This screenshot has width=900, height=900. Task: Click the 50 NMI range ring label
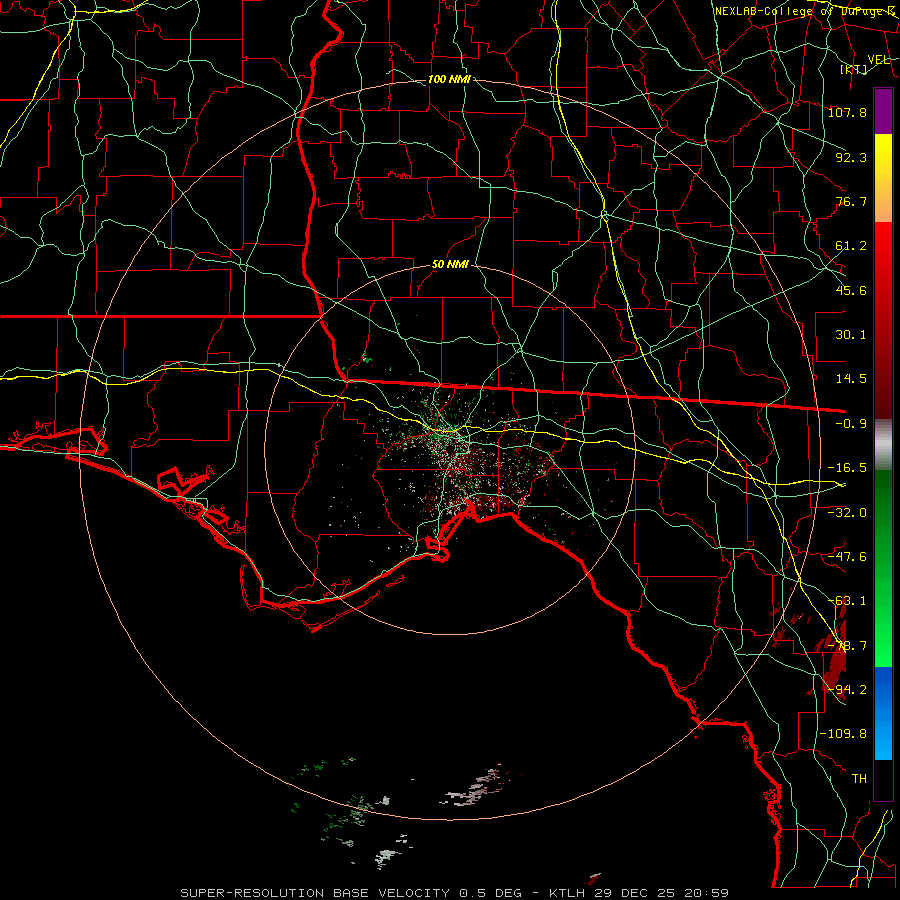[450, 265]
